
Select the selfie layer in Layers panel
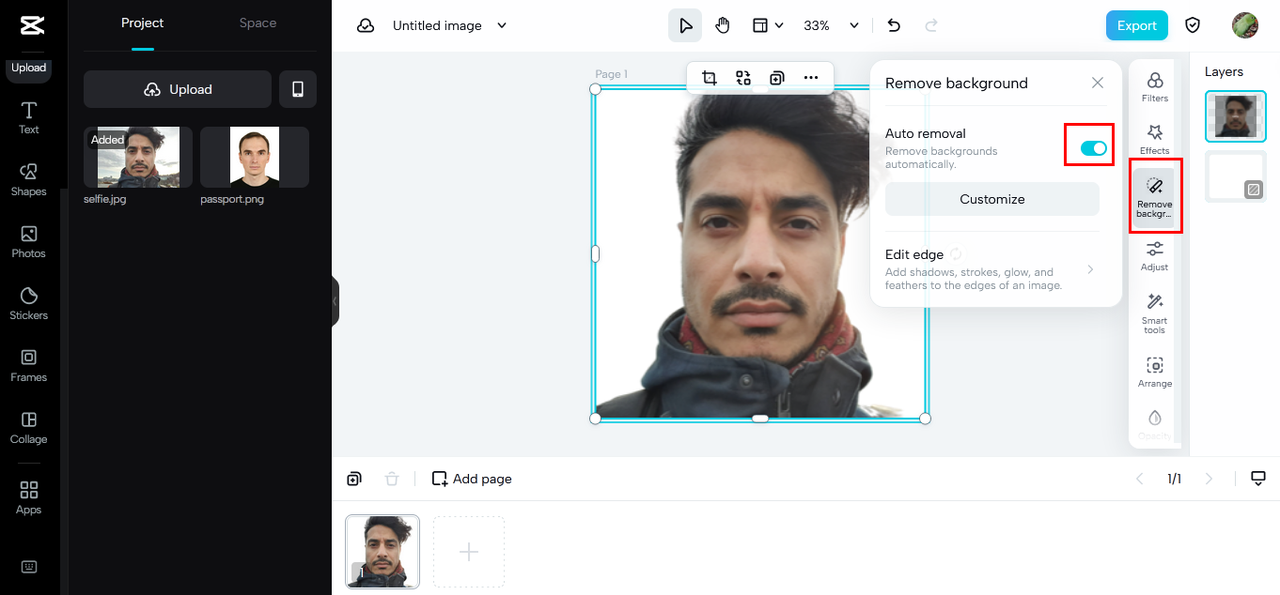(x=1235, y=117)
